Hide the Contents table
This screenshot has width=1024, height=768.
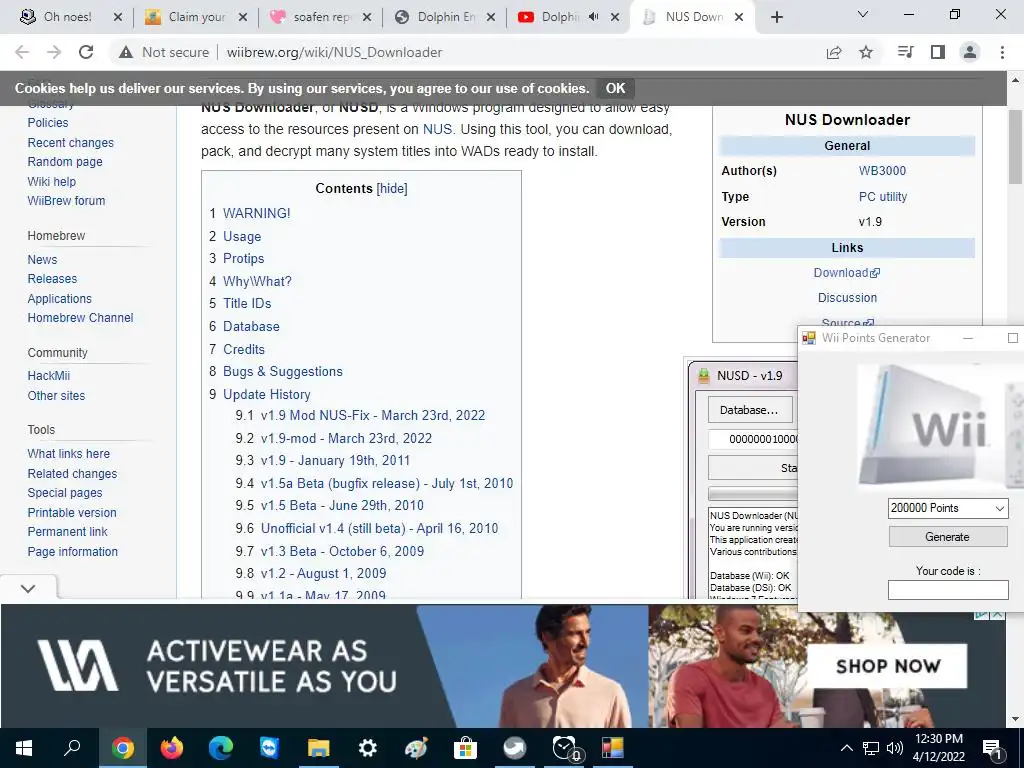coord(392,189)
